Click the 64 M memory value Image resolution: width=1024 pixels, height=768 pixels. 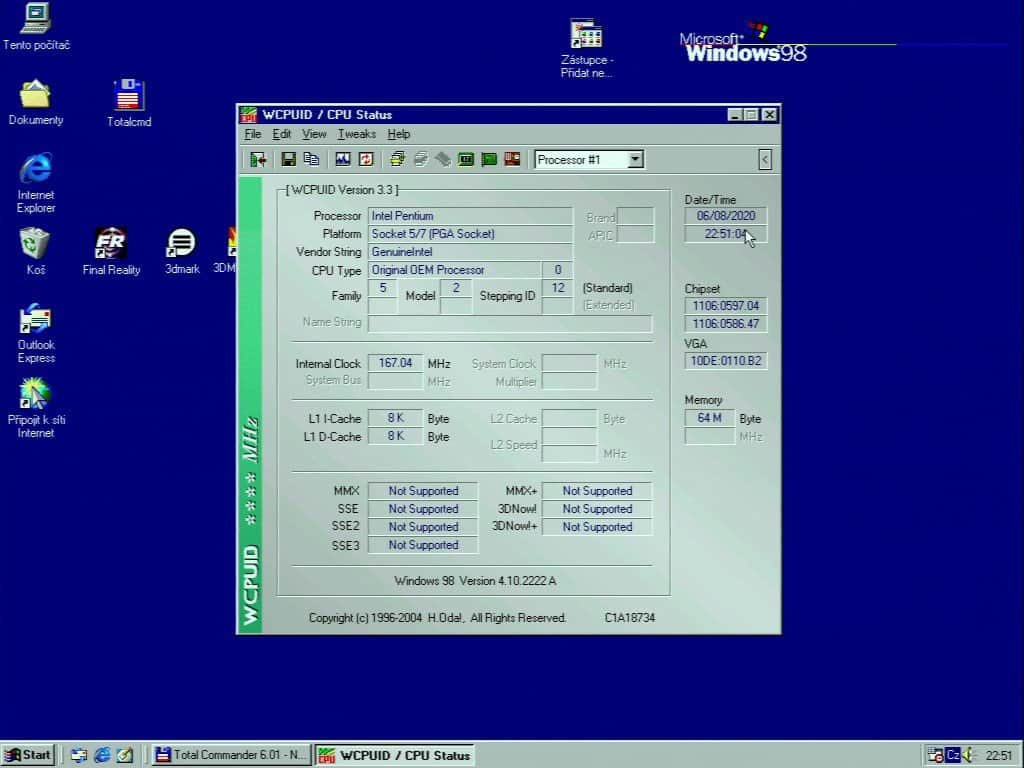(x=709, y=418)
